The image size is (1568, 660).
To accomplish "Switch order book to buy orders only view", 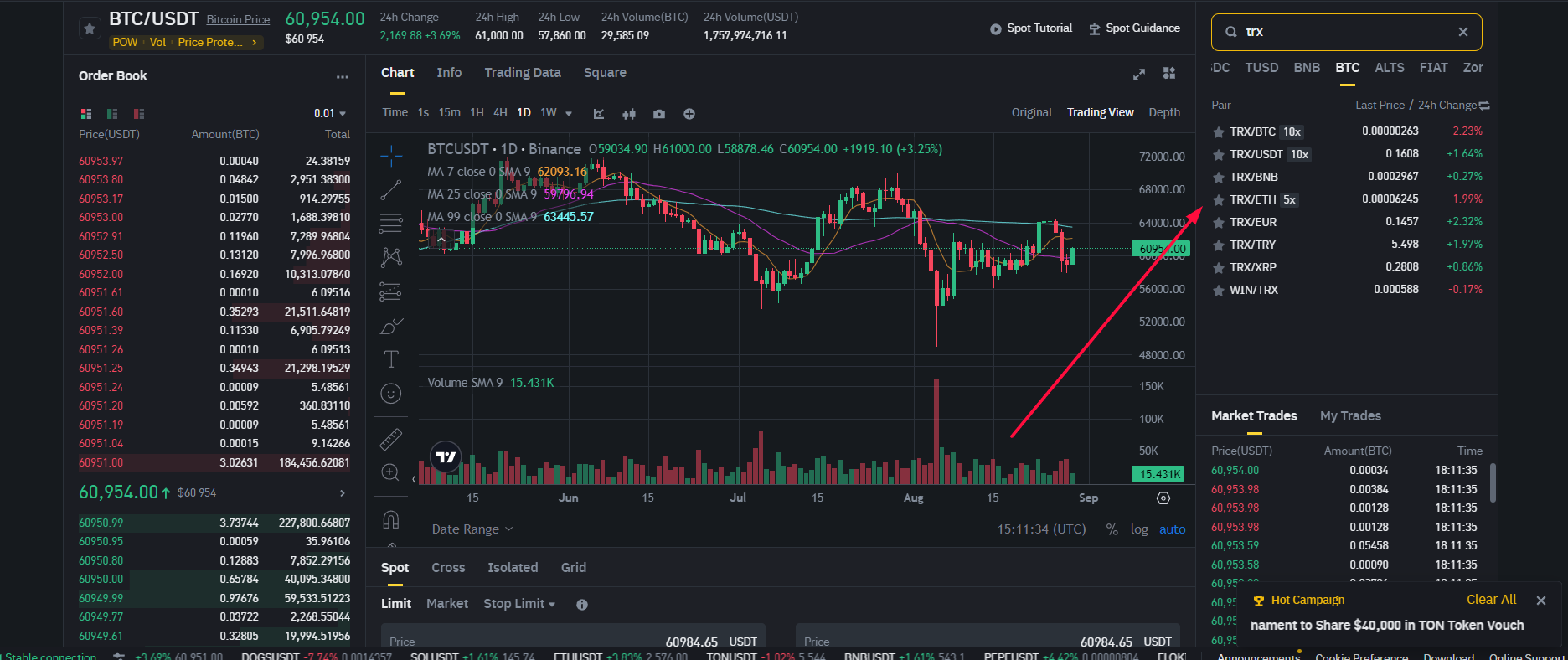I will (112, 113).
